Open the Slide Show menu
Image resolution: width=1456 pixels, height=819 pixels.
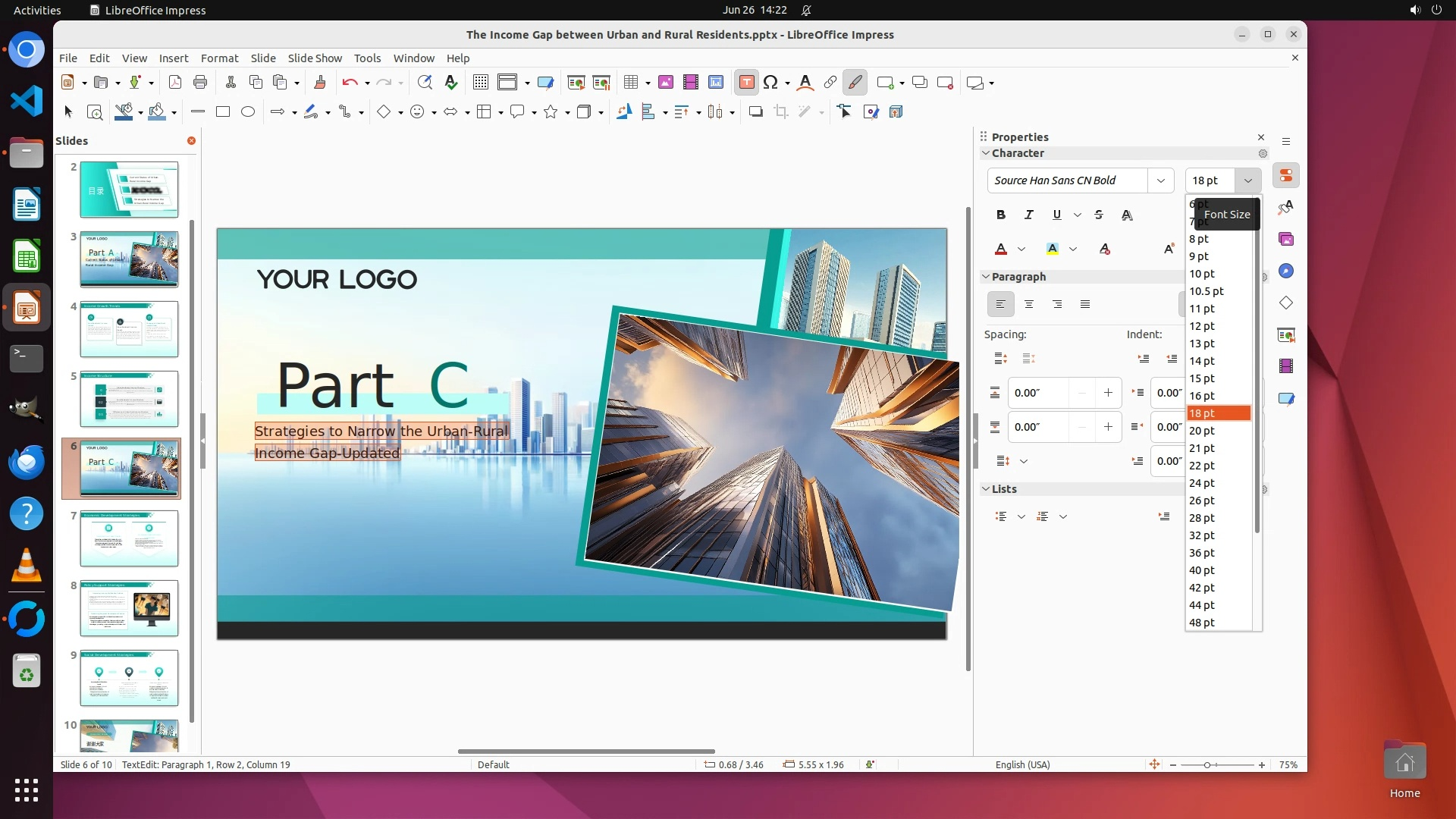(315, 58)
